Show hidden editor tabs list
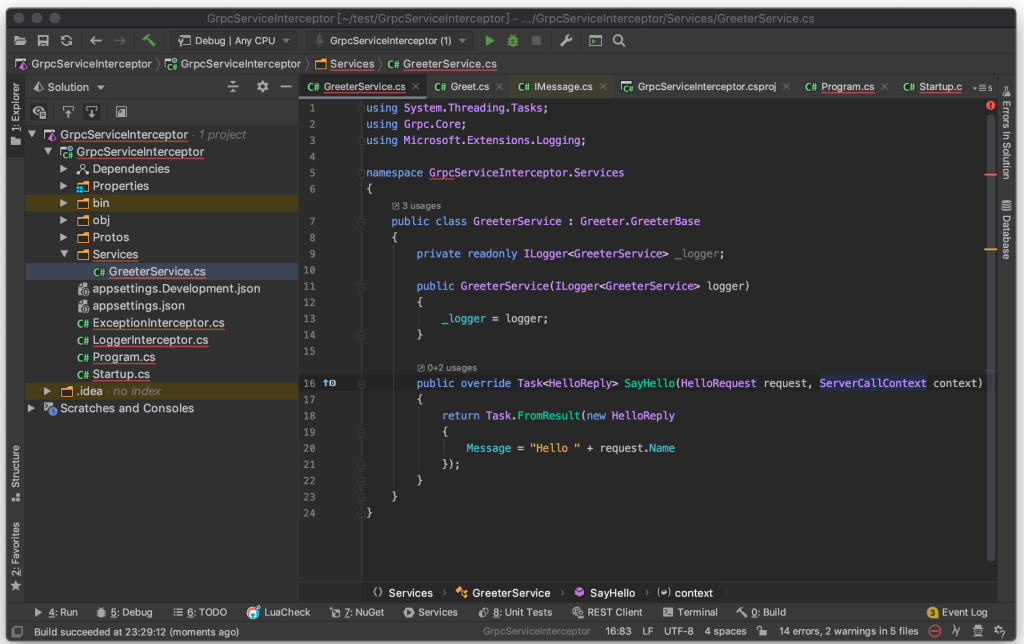 [x=982, y=88]
